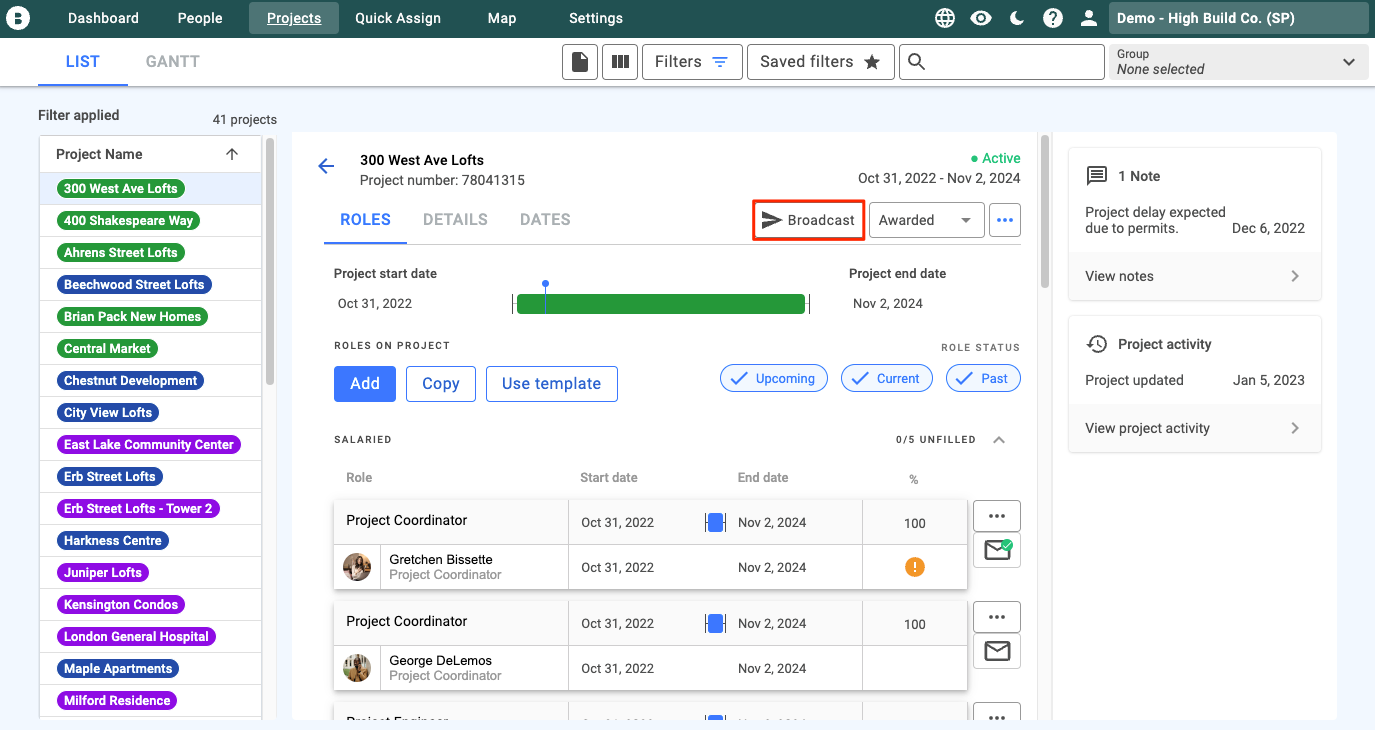This screenshot has height=730, width=1375.
Task: Toggle the Current role status chip
Action: 887,378
